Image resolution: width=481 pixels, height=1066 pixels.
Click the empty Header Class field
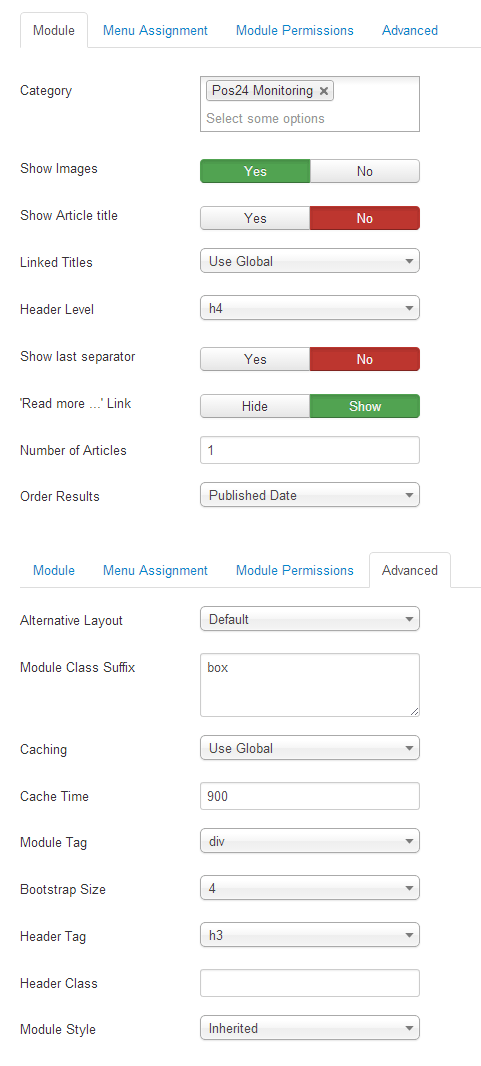[x=310, y=983]
